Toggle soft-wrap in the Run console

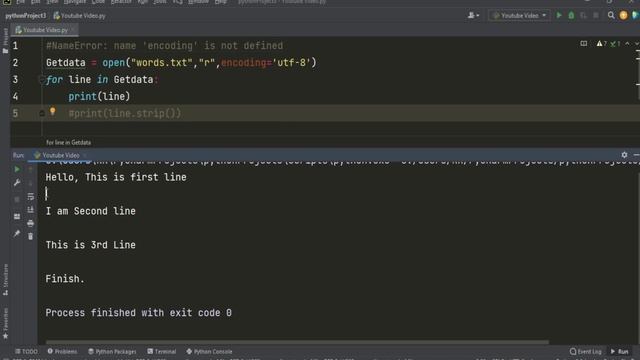pos(31,196)
